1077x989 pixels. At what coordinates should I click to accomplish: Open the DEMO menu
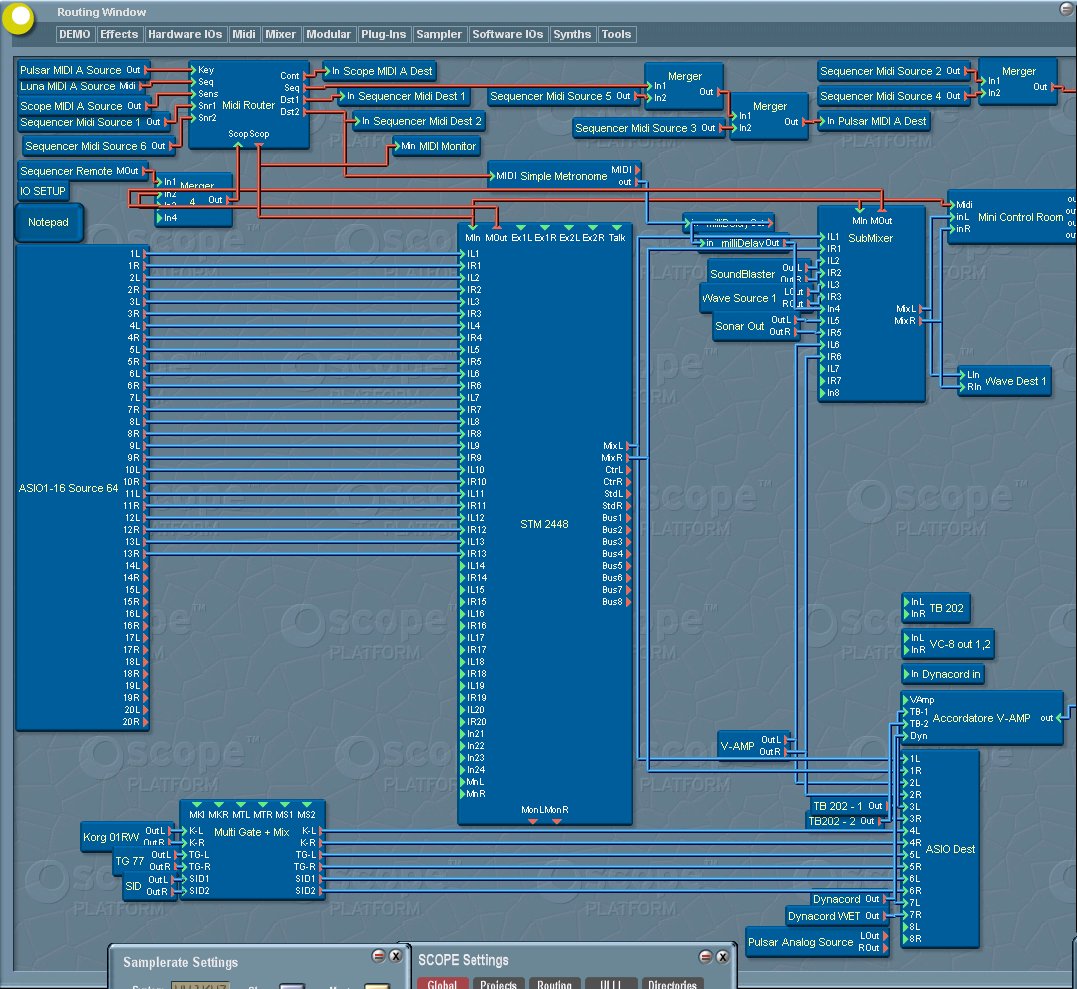[74, 34]
